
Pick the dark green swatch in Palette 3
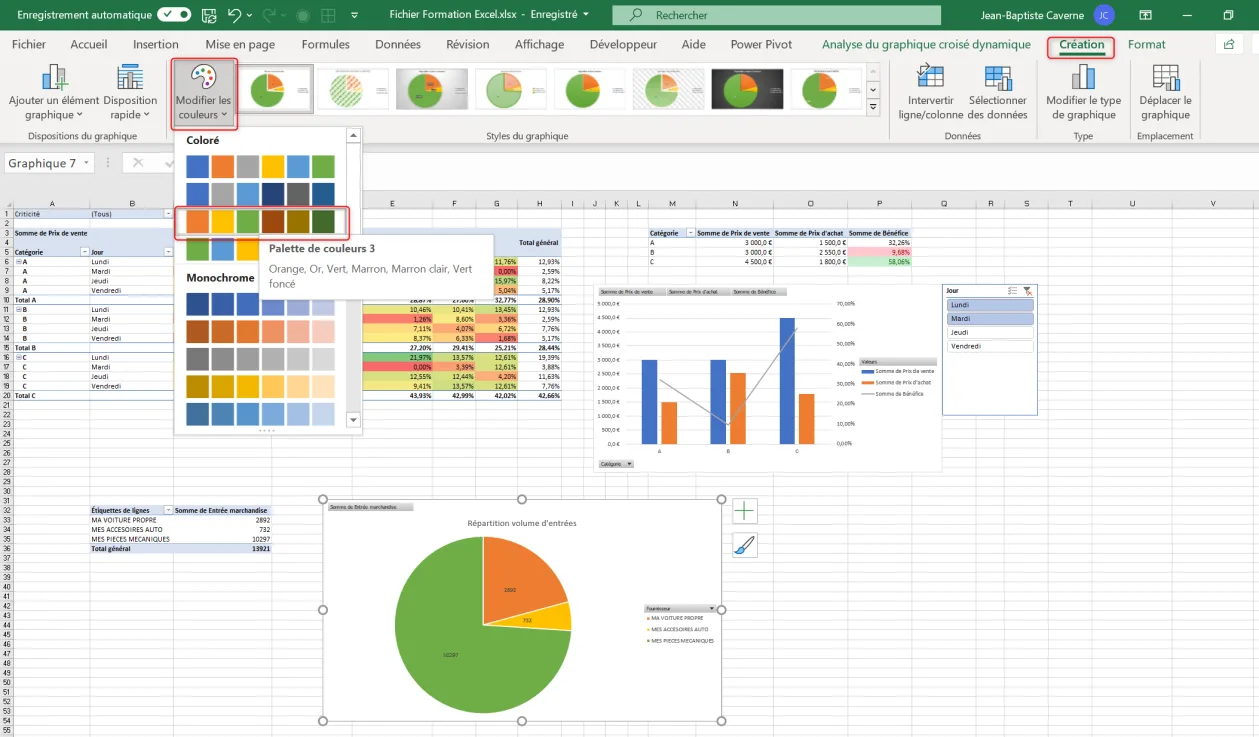point(323,221)
